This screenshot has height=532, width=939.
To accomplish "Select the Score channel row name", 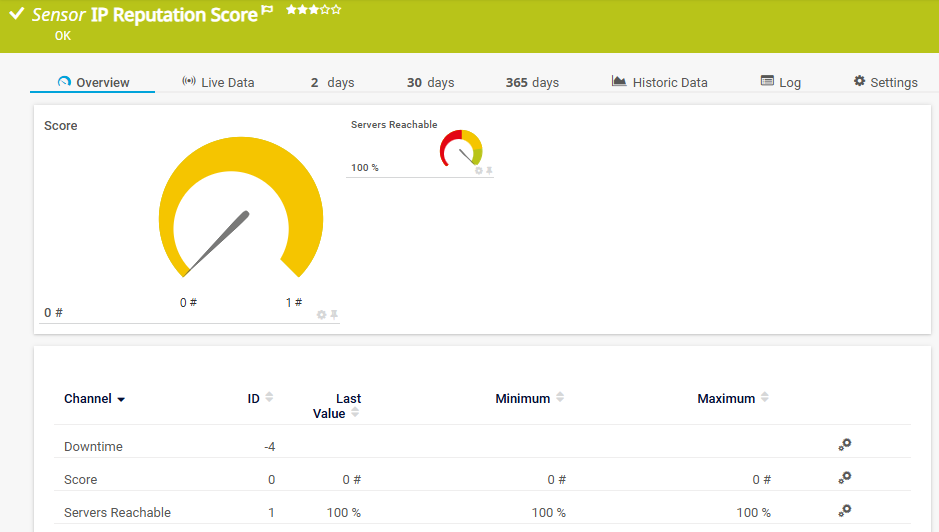I will 80,479.
